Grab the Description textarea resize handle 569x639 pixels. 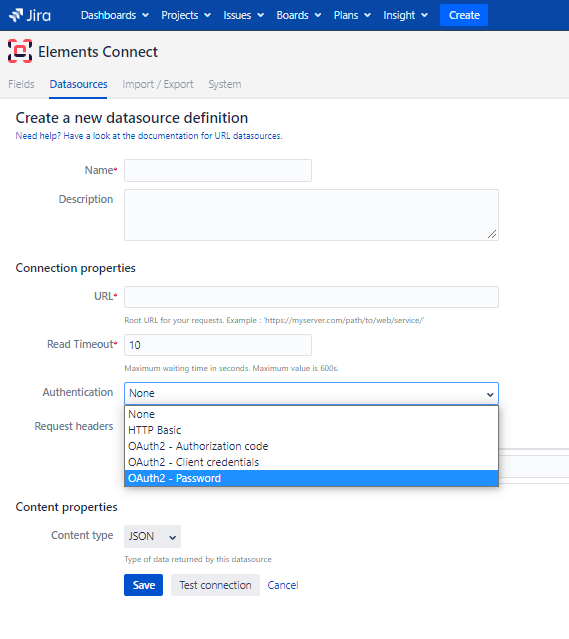(492, 234)
